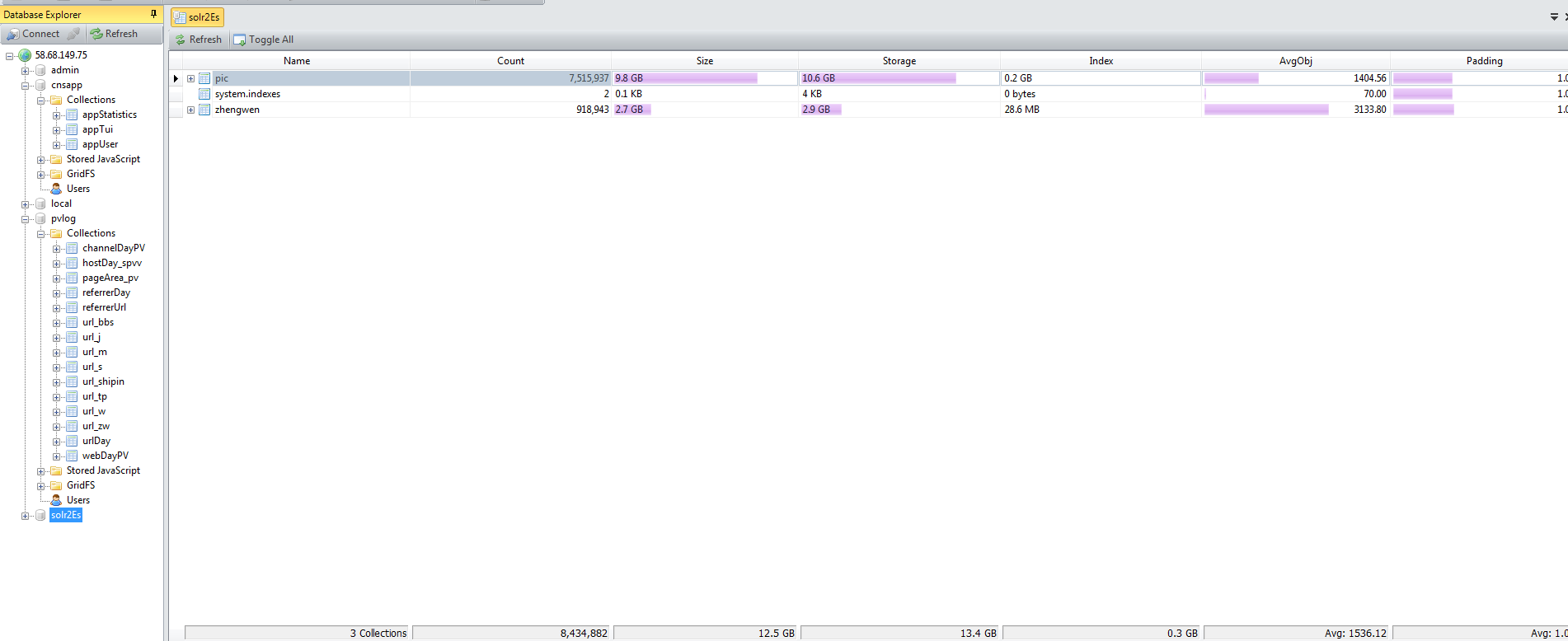Click the zhengwen collection grid icon

(204, 110)
